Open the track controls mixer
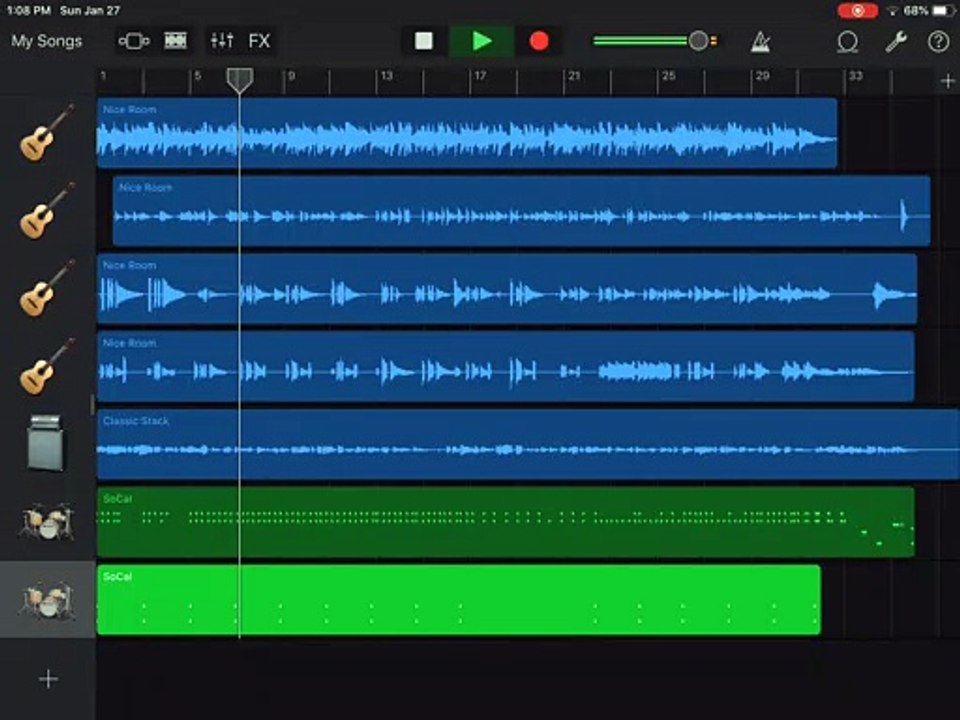 click(x=222, y=41)
